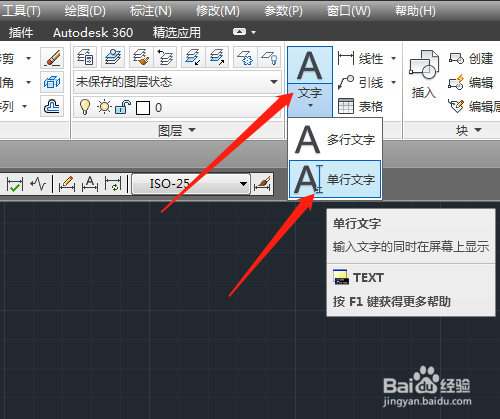This screenshot has height=419, width=500.
Task: Open the 参数(P) menu
Action: pyautogui.click(x=283, y=11)
